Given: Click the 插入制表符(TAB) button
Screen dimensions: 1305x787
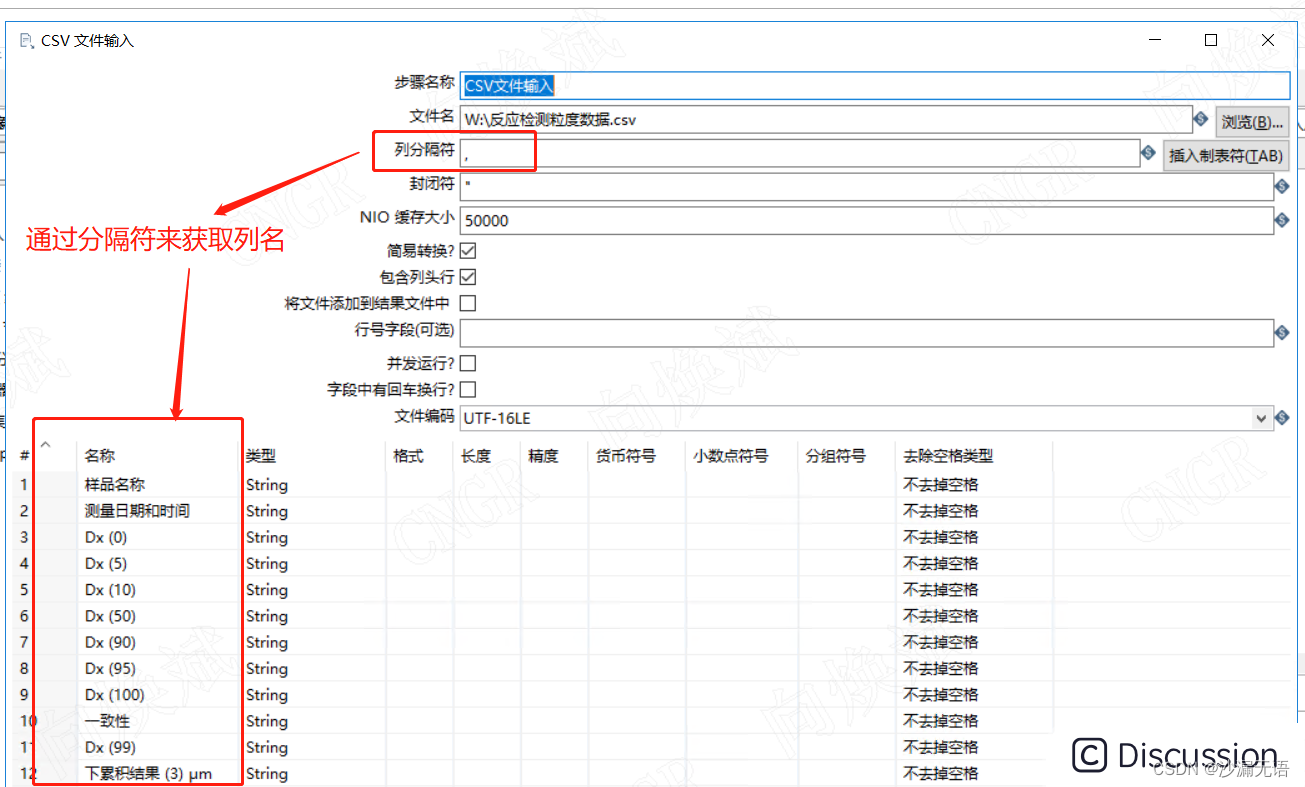Looking at the screenshot, I should pyautogui.click(x=1224, y=153).
